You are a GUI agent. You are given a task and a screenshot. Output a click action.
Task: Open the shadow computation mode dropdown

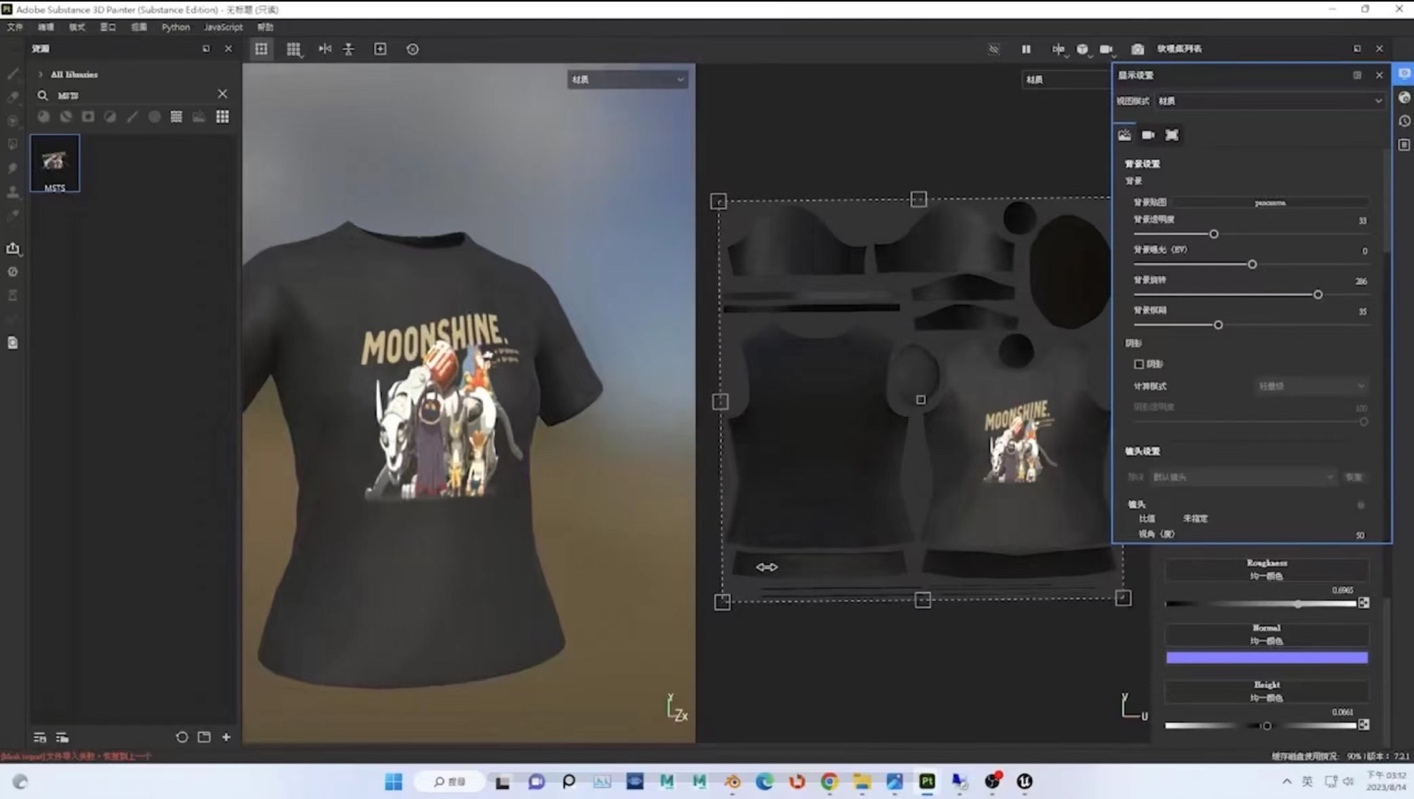[1311, 386]
